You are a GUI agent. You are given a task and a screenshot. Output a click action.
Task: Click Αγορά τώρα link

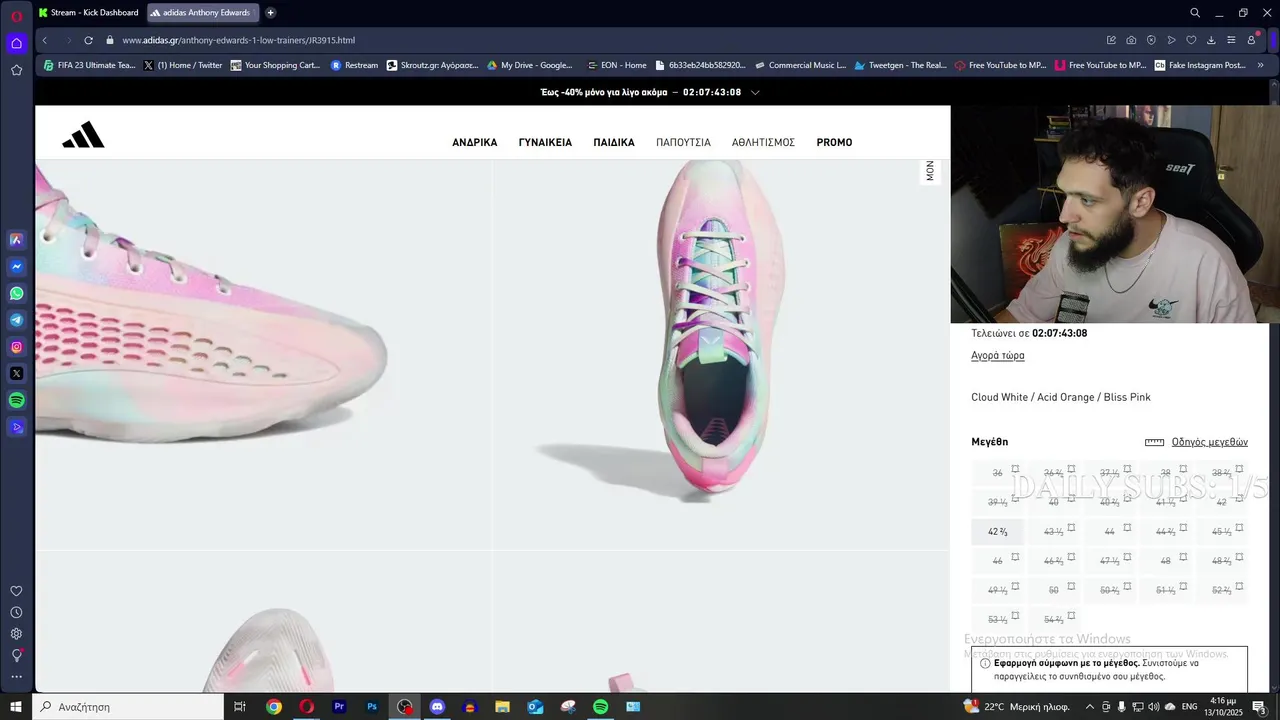(997, 356)
